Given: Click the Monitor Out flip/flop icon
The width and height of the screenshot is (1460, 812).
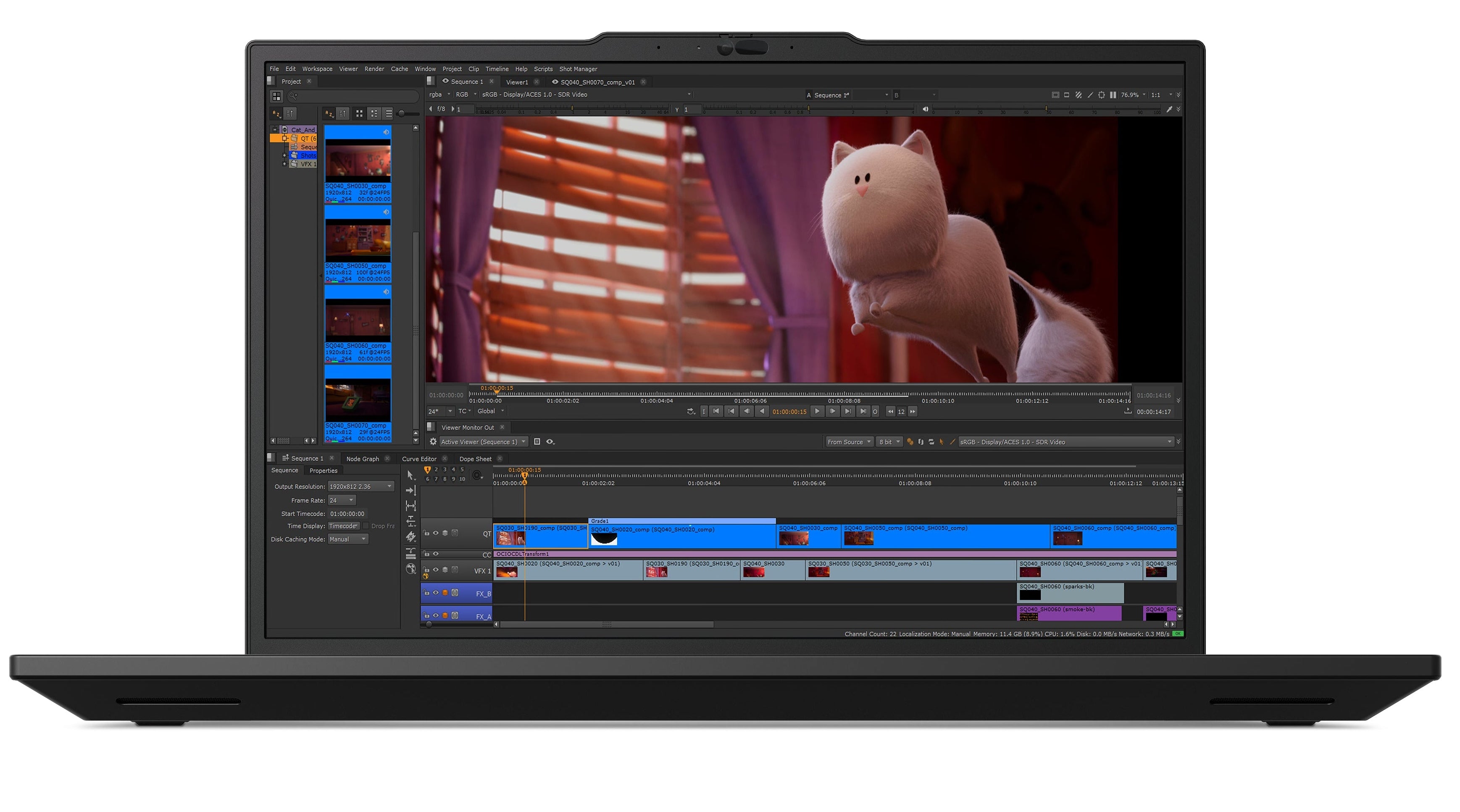Looking at the screenshot, I should point(921,442).
